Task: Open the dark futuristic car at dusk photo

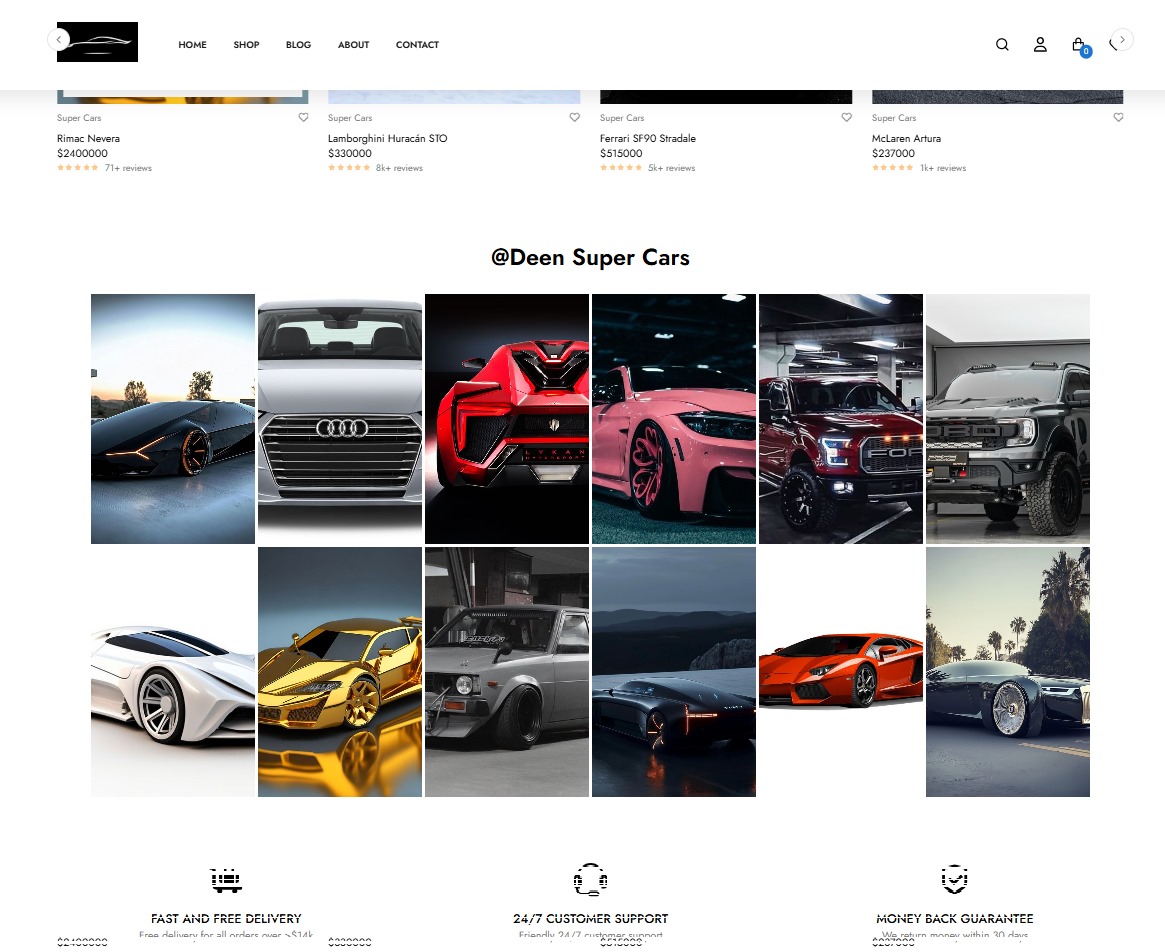Action: pos(674,672)
